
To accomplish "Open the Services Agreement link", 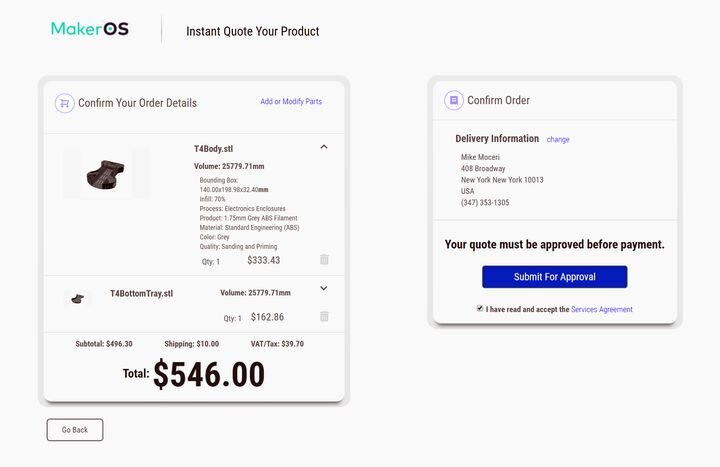I will pos(602,310).
